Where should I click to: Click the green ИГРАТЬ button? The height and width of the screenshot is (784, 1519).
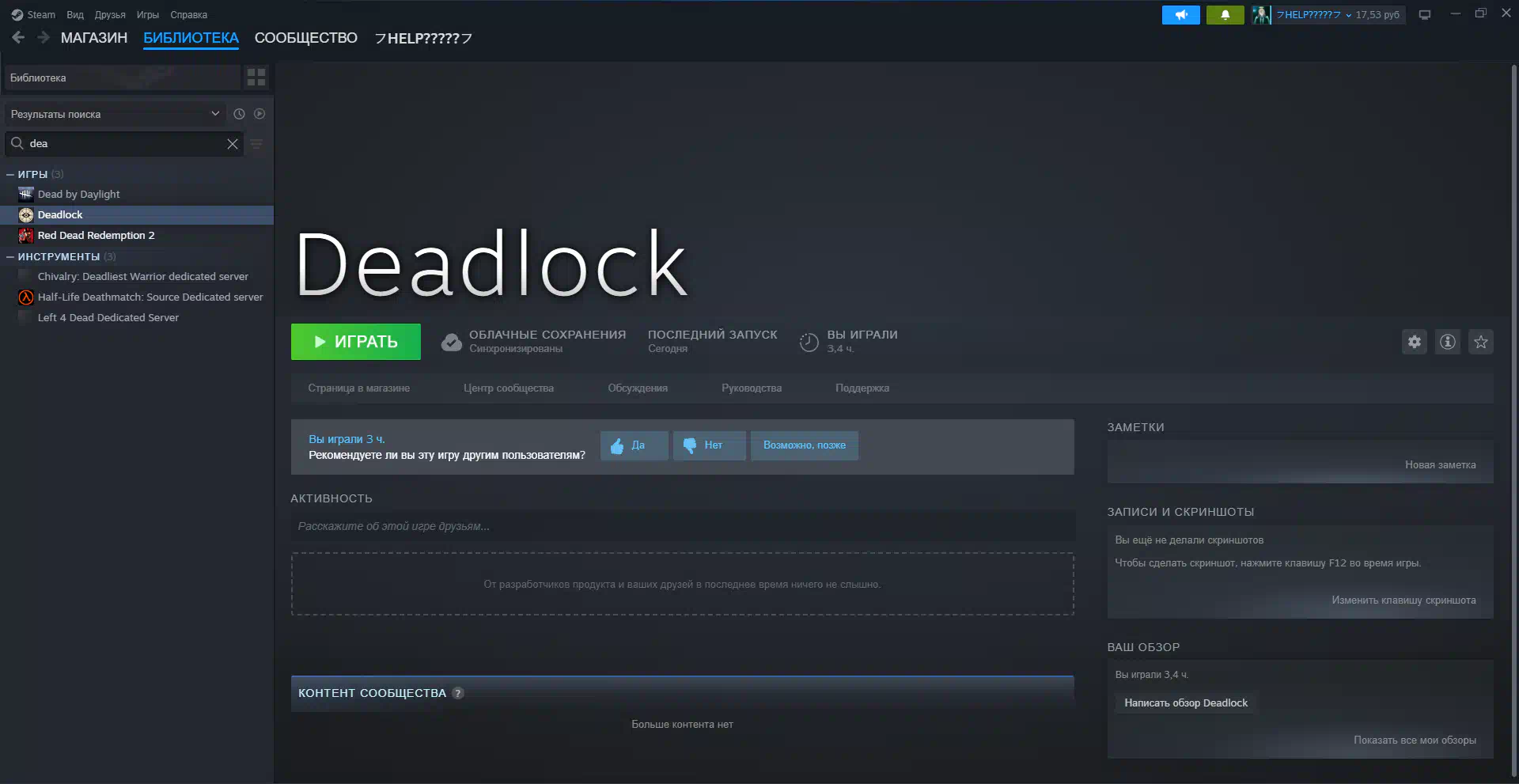coord(356,342)
